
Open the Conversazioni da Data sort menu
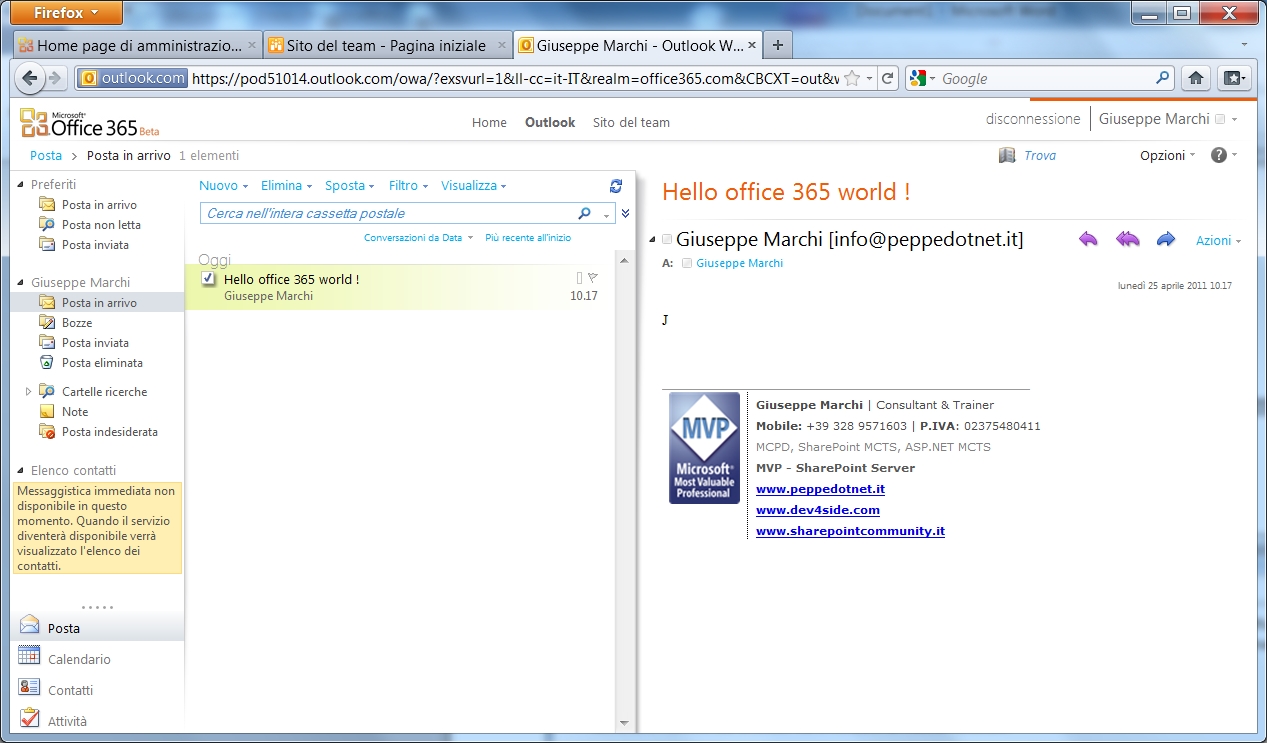(417, 238)
